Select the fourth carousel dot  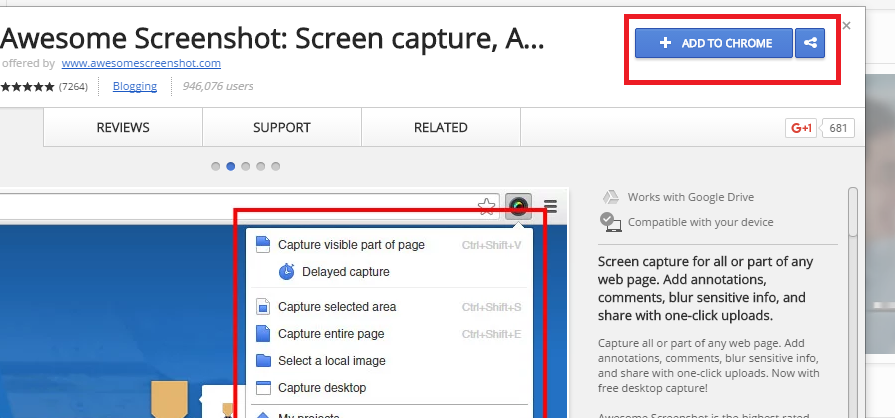click(261, 167)
